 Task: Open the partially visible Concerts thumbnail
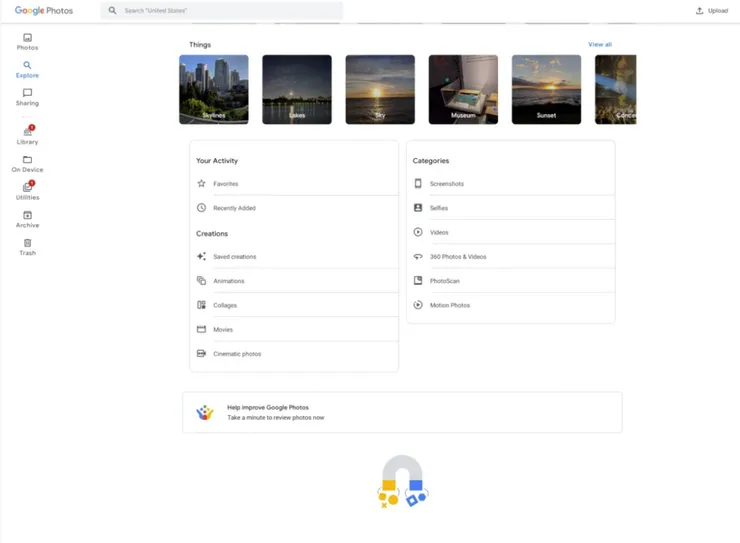click(616, 90)
